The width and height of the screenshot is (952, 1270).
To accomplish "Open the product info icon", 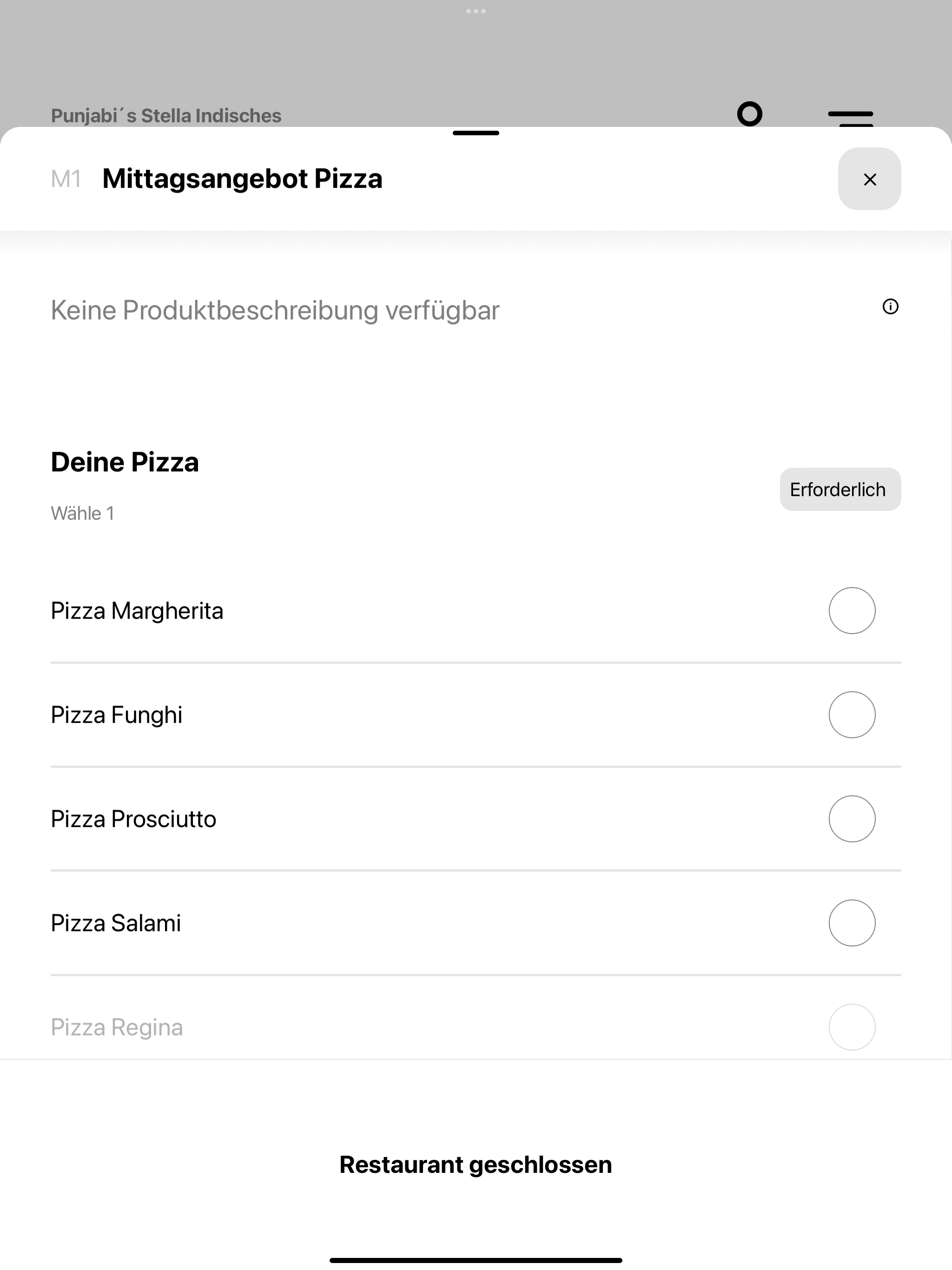I will pos(890,307).
